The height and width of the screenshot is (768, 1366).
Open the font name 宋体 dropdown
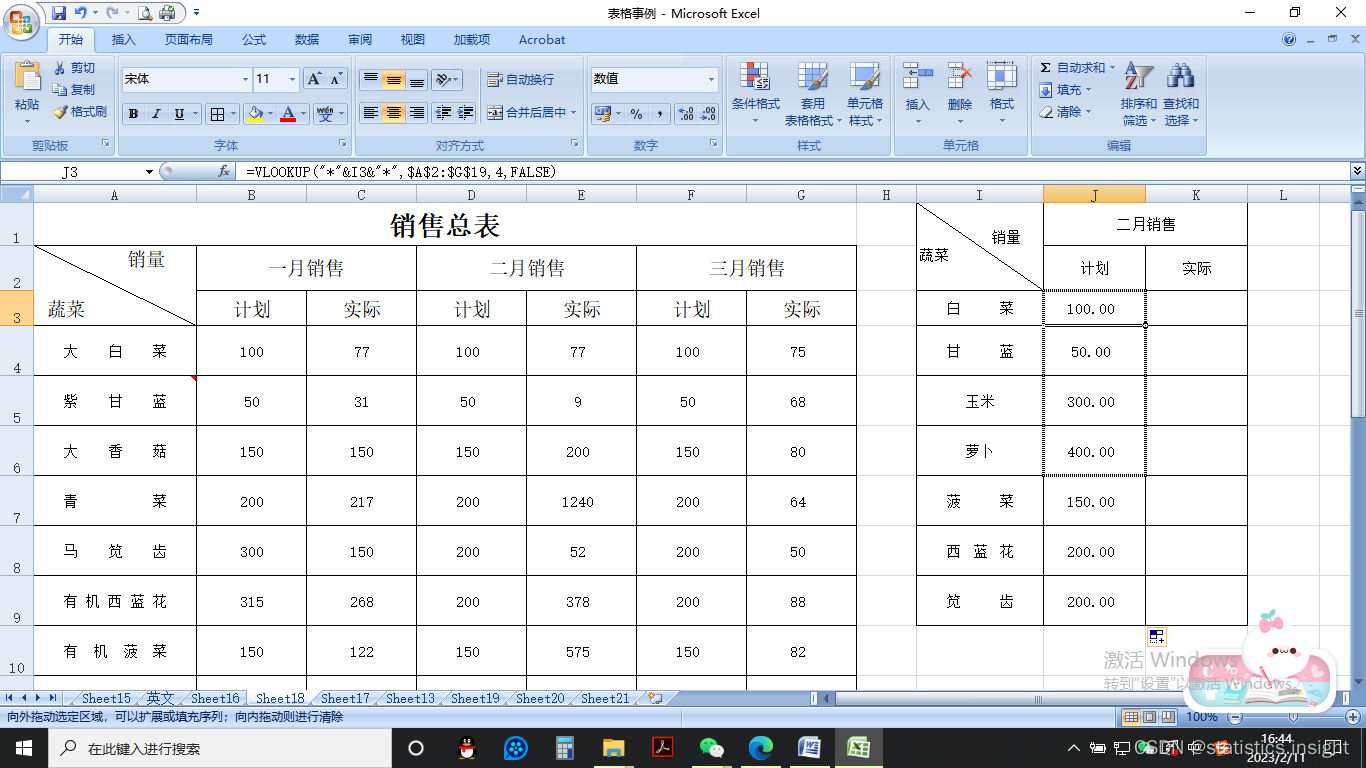coord(246,79)
